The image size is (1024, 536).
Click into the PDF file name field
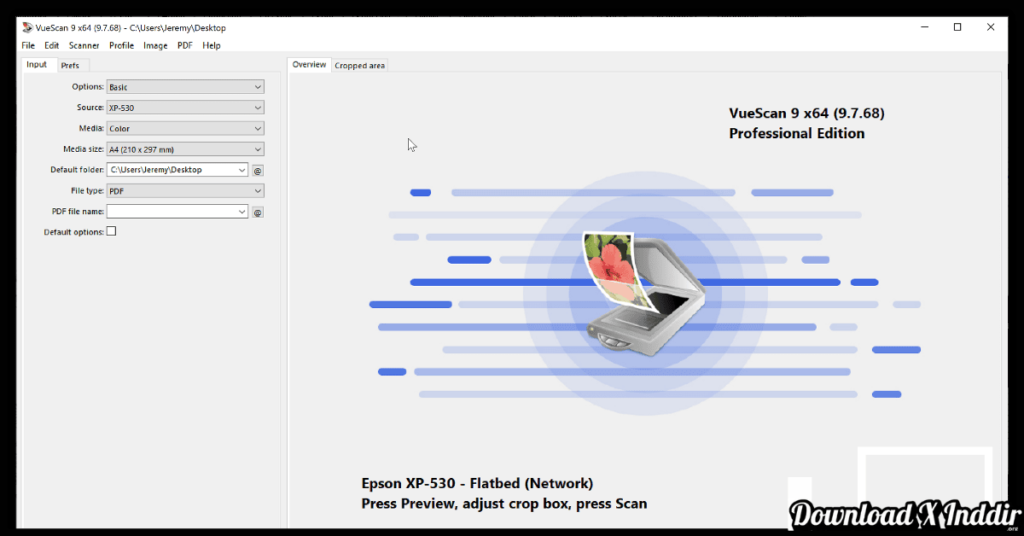(172, 212)
